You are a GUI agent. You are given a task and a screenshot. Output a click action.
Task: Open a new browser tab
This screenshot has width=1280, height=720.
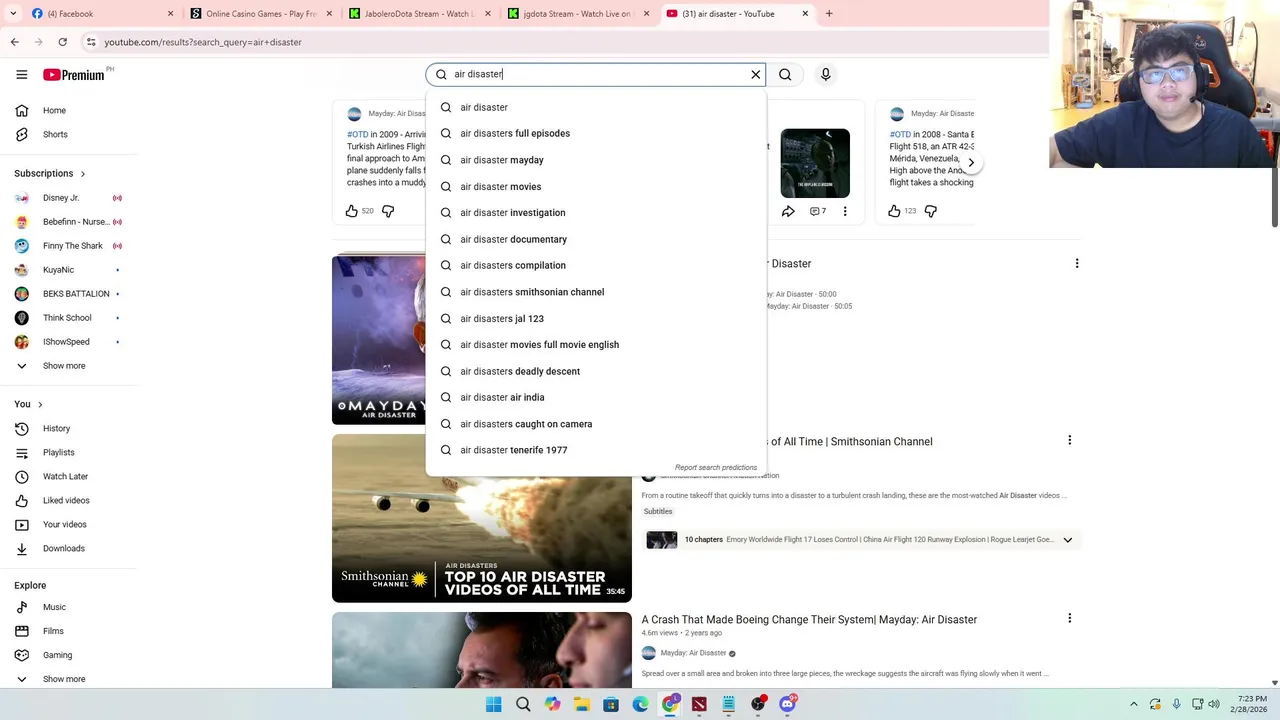[x=829, y=14]
